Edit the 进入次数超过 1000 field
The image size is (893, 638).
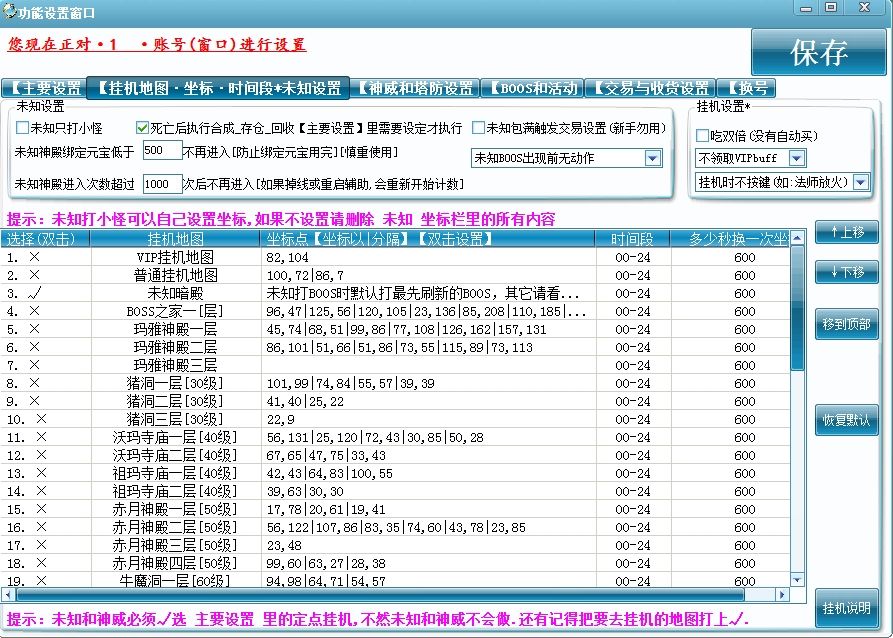(162, 184)
